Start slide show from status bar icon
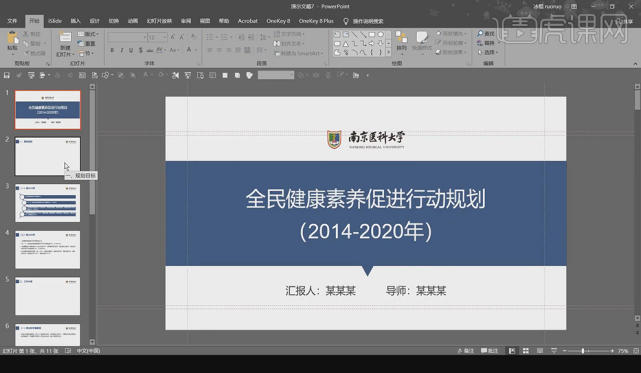The height and width of the screenshot is (373, 641). point(554,351)
